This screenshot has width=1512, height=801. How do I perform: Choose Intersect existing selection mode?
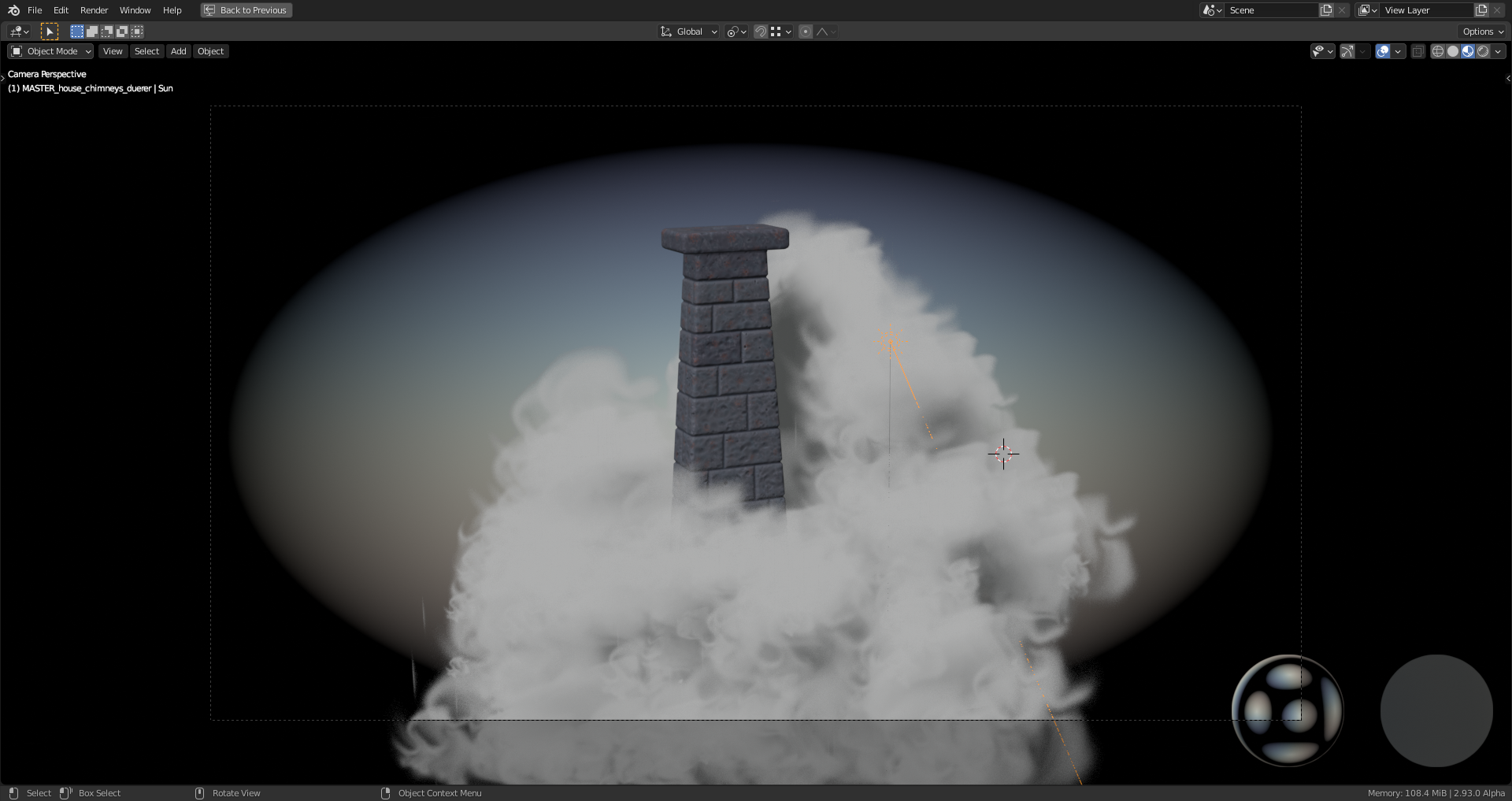click(x=137, y=32)
